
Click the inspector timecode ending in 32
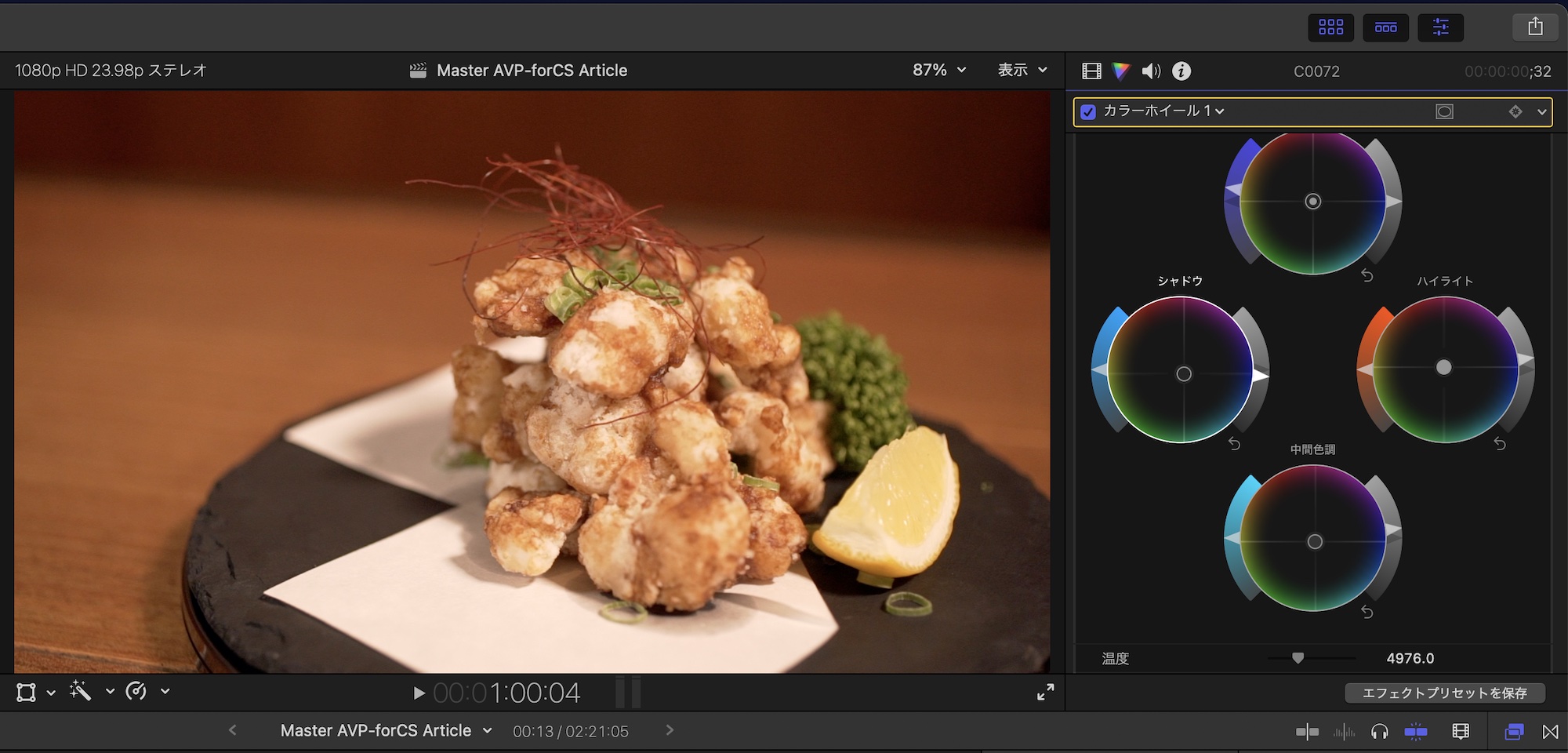point(1508,71)
